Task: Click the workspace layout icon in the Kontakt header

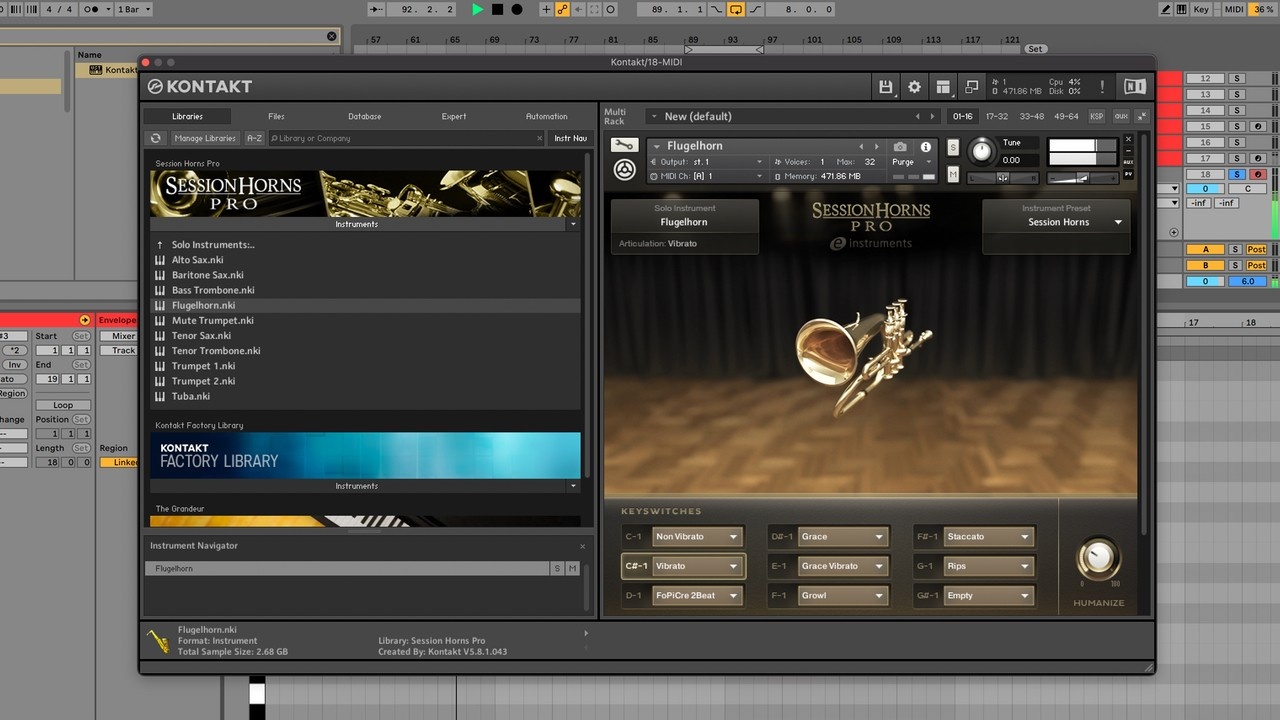Action: 943,87
